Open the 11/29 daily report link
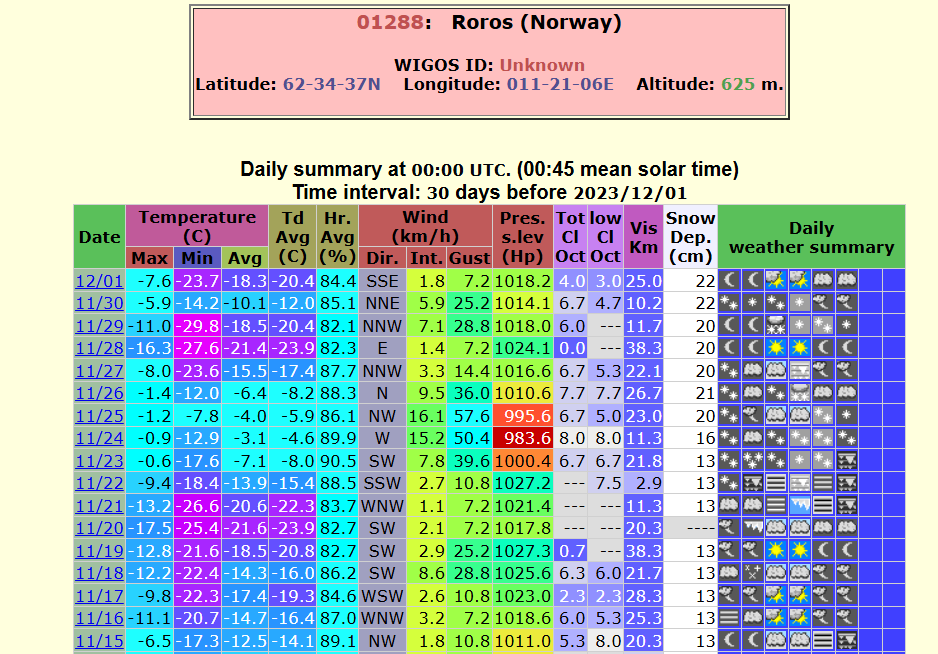The width and height of the screenshot is (938, 654). click(99, 326)
